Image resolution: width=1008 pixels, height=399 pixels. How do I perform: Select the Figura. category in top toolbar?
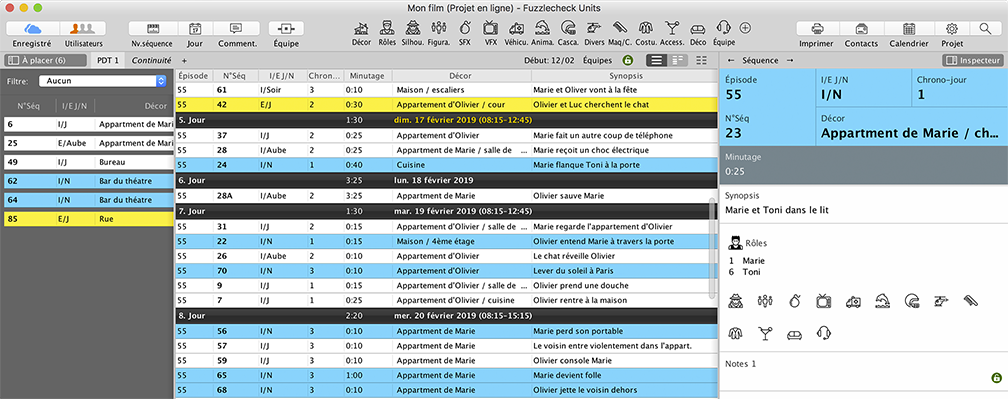[438, 28]
